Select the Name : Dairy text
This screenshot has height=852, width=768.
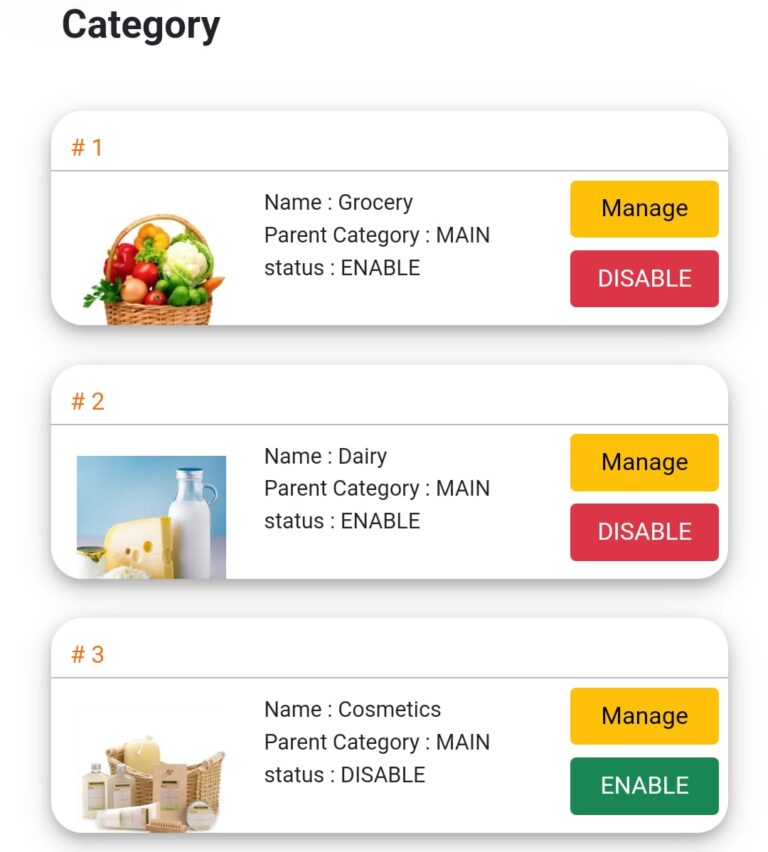click(326, 456)
